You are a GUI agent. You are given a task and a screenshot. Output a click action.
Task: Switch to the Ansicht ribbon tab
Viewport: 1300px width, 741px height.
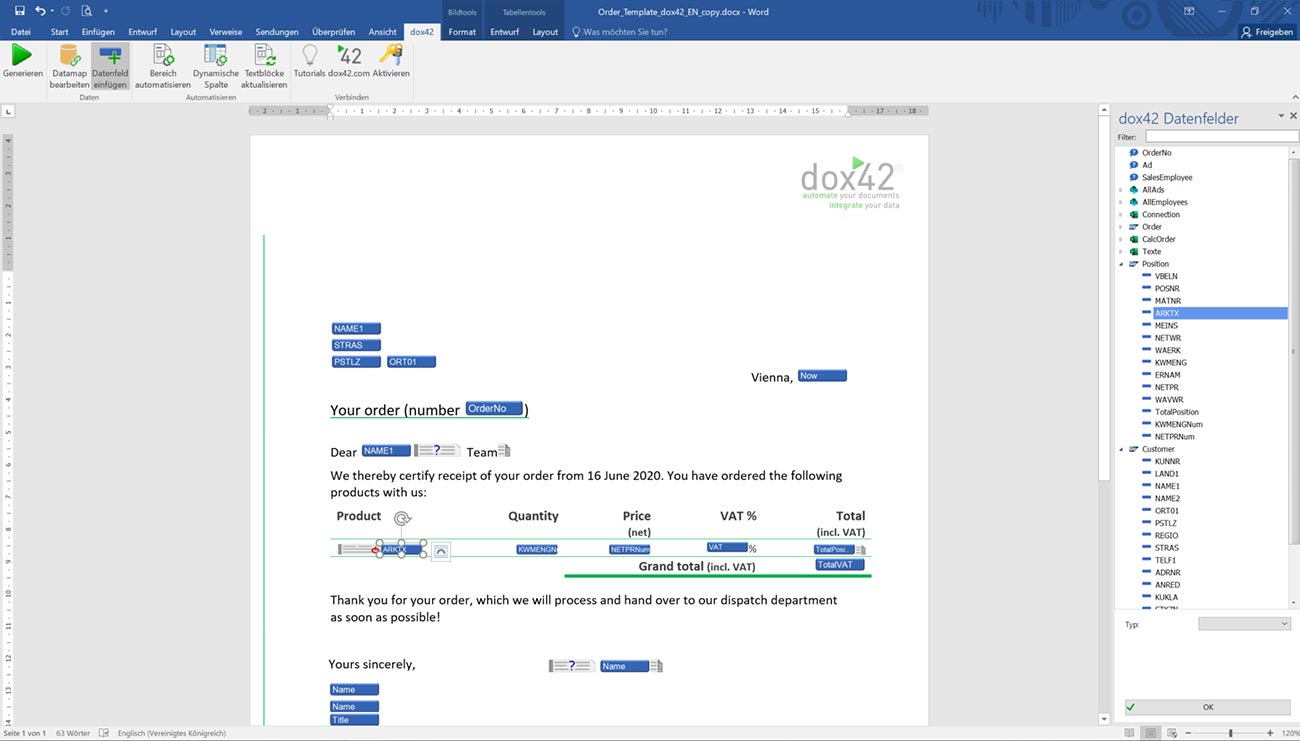point(383,32)
